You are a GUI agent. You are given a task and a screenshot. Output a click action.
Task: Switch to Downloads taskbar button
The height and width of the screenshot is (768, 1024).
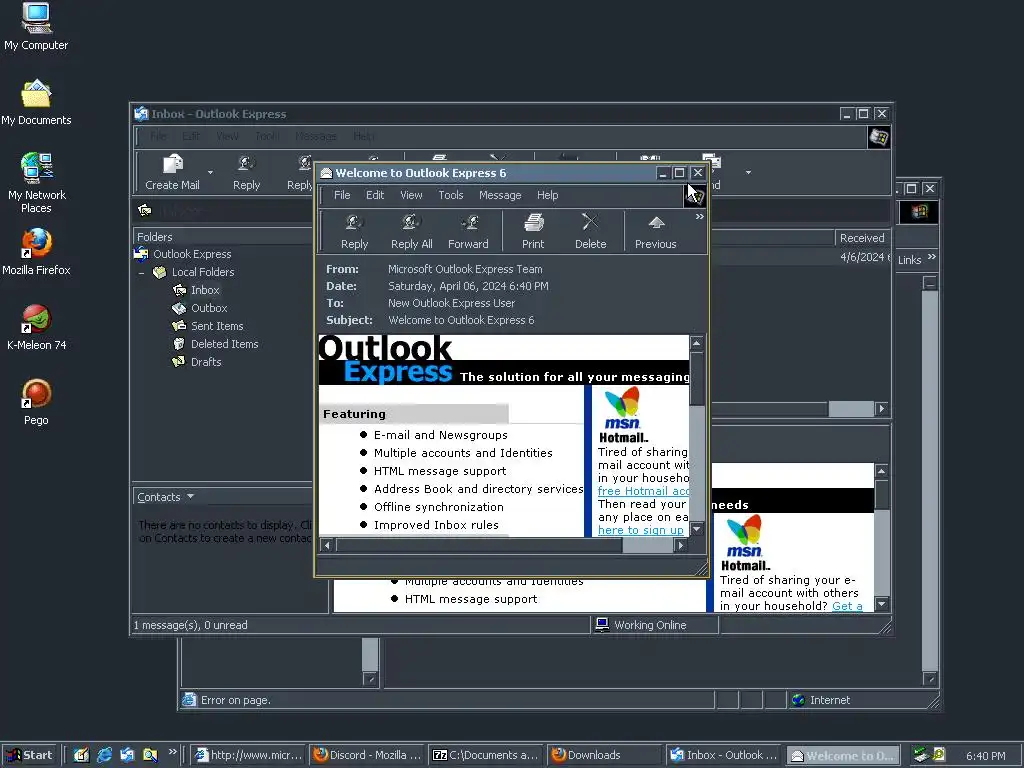pyautogui.click(x=603, y=756)
